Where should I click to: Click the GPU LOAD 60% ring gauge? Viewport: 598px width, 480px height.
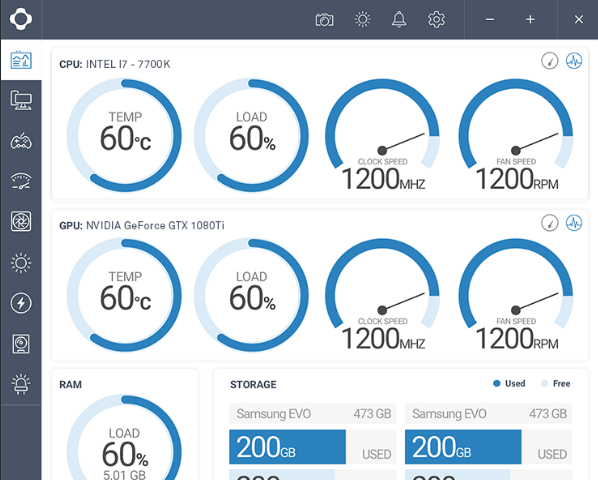[251, 295]
